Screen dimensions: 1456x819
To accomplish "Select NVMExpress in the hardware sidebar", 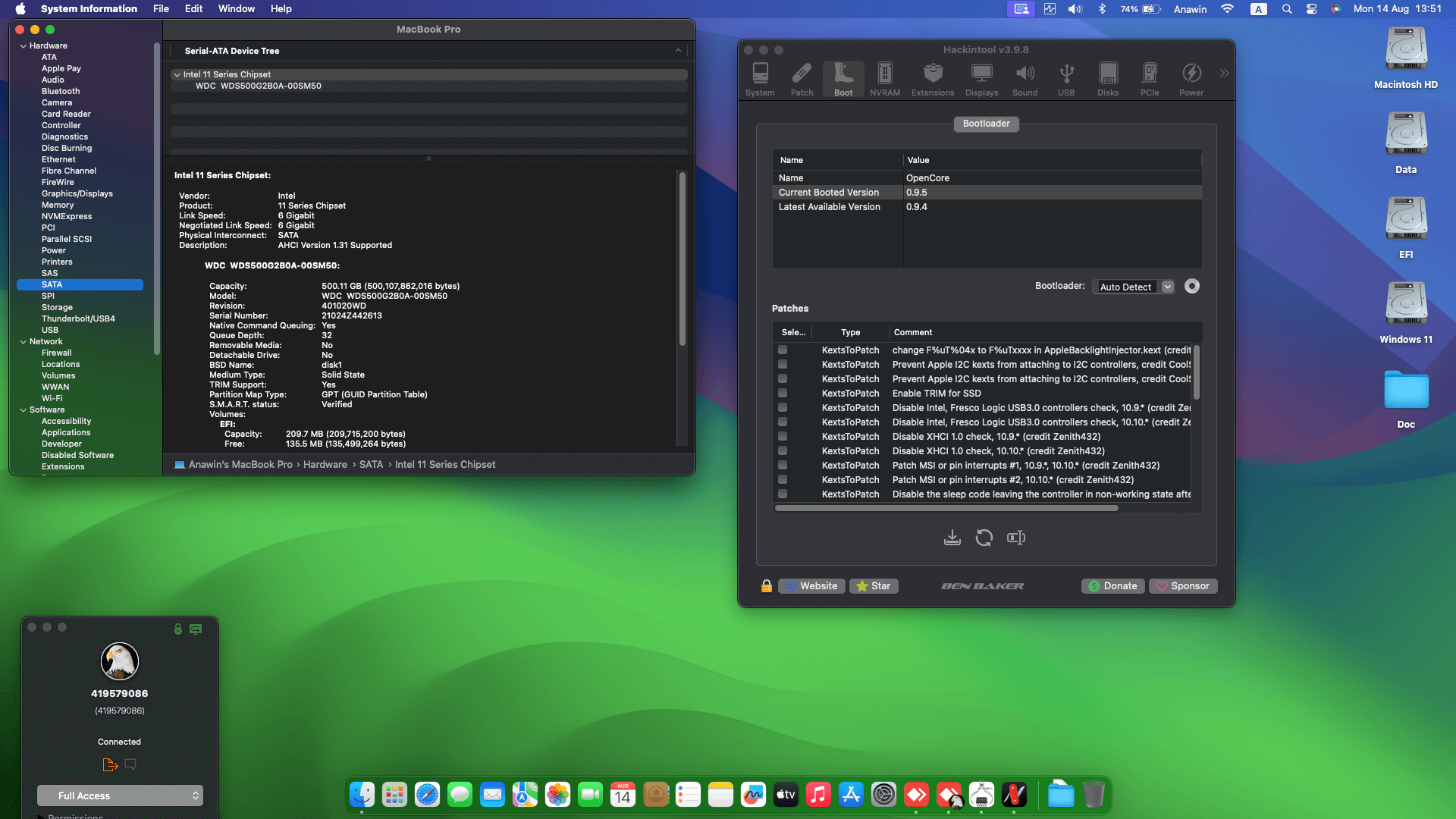I will pyautogui.click(x=67, y=216).
